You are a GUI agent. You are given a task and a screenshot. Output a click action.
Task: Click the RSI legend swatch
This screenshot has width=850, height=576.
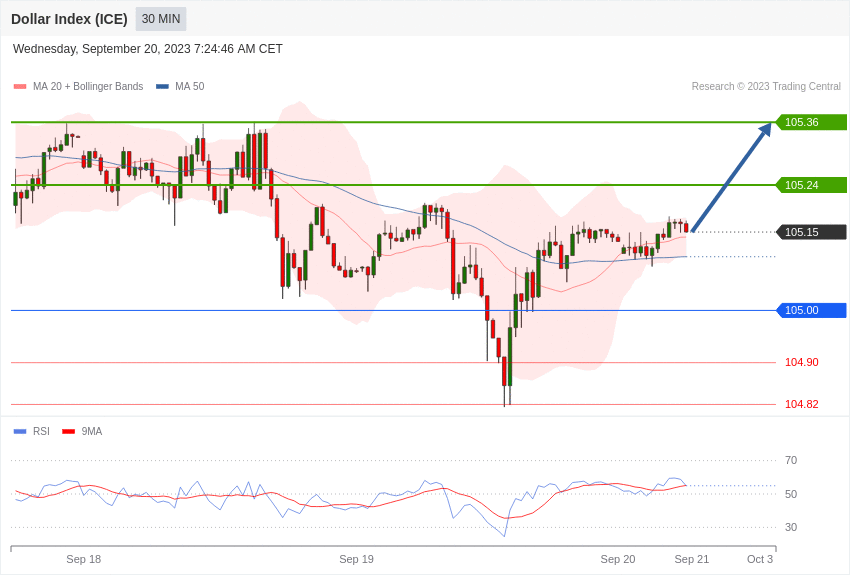20,431
